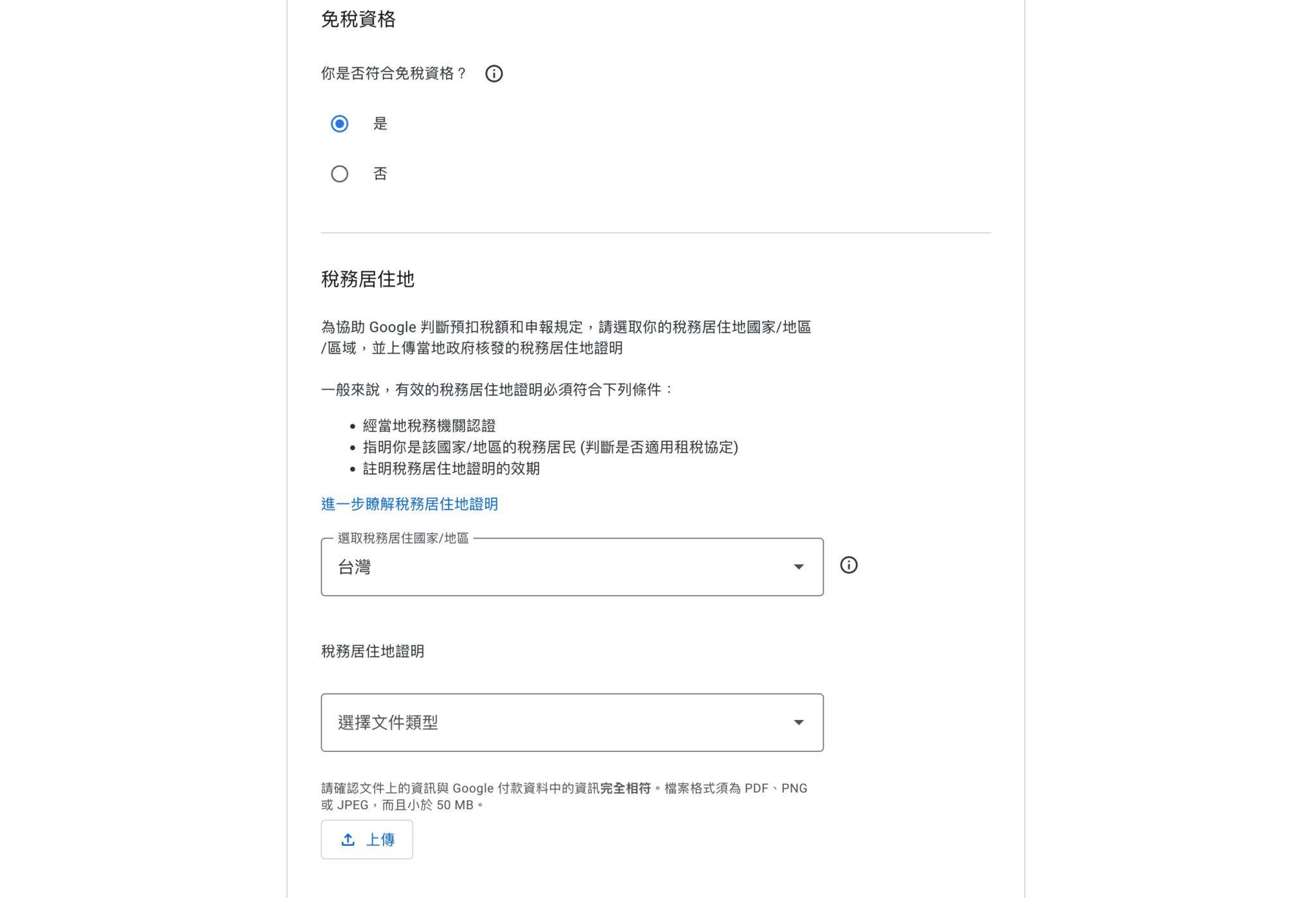
Task: Click the info icon next to country dropdown
Action: (848, 565)
